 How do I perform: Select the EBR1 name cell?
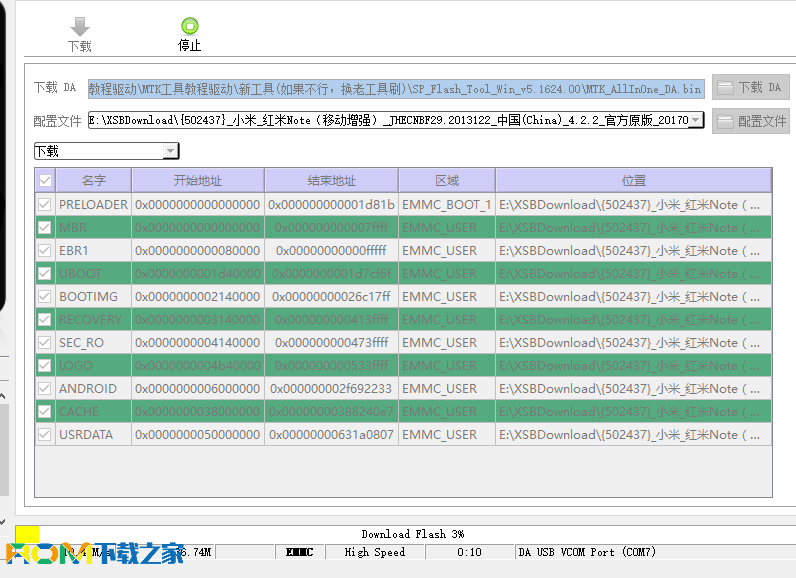(x=93, y=251)
